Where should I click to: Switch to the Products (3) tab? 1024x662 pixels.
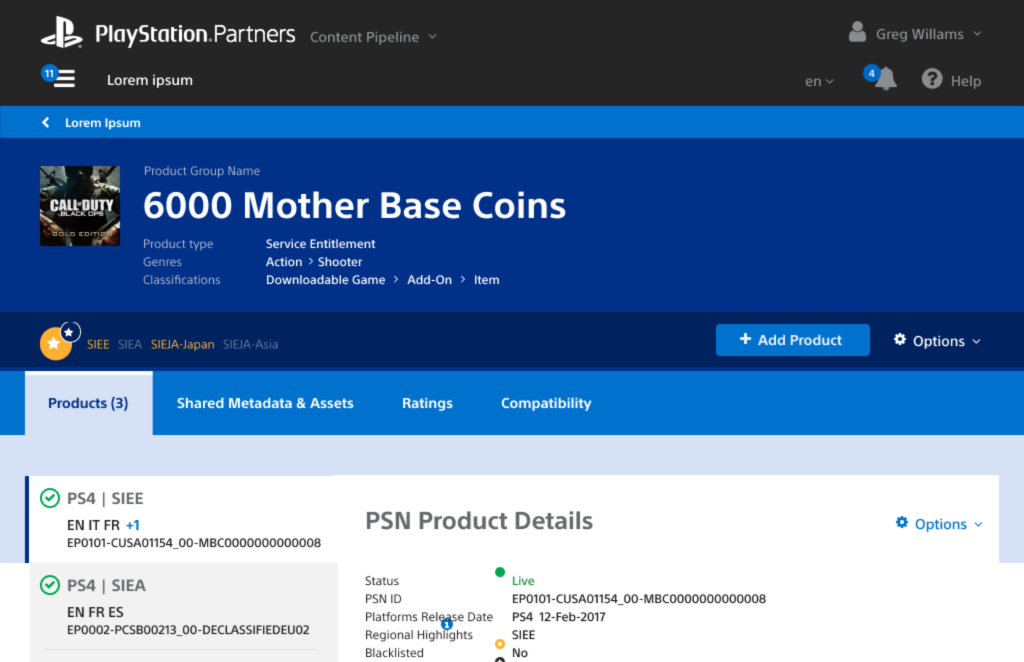(88, 403)
